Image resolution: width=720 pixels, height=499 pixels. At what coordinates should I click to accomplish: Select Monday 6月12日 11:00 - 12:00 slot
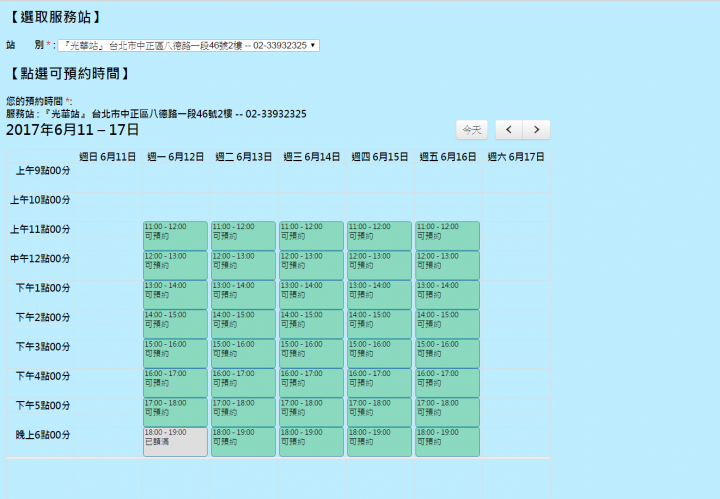point(175,236)
